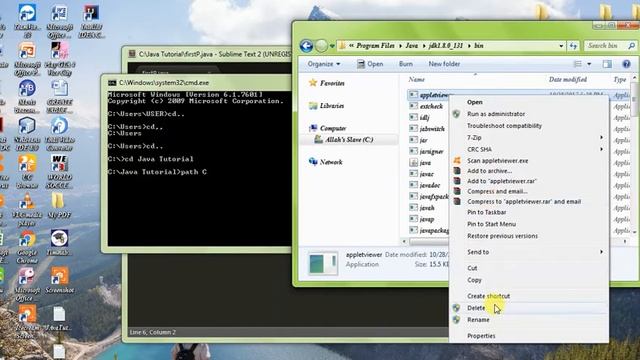Open the address bar history dropdown
Viewport: 640px width, 360px height.
[x=561, y=46]
